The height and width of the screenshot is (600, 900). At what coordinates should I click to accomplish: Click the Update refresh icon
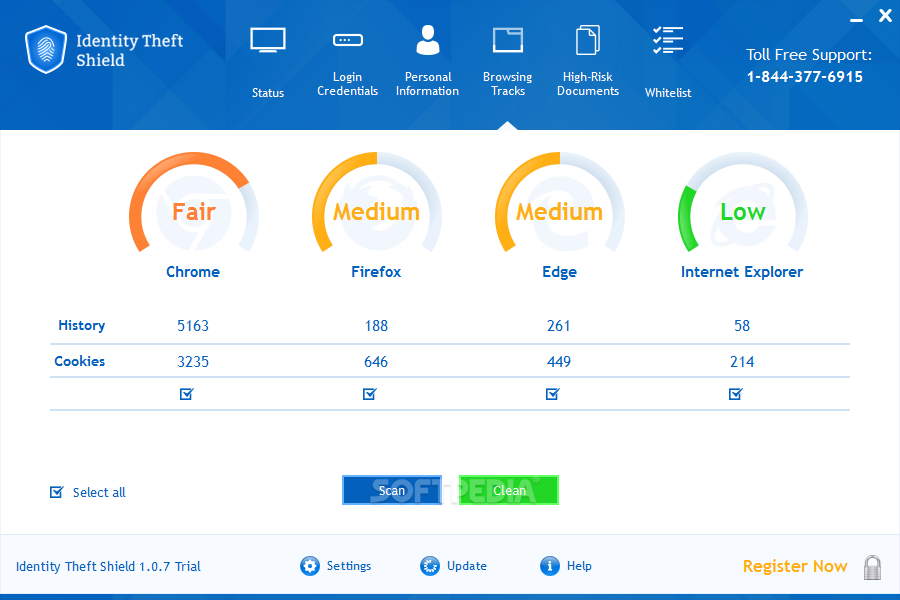coord(429,566)
